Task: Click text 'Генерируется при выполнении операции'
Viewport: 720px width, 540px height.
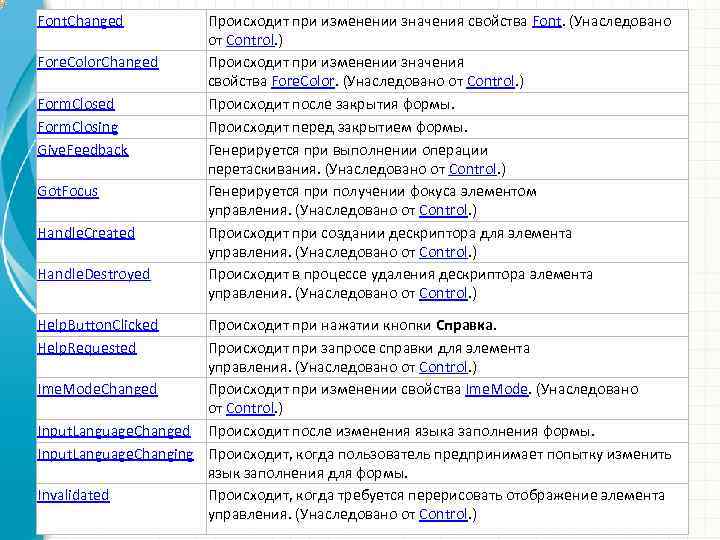Action: coord(348,151)
